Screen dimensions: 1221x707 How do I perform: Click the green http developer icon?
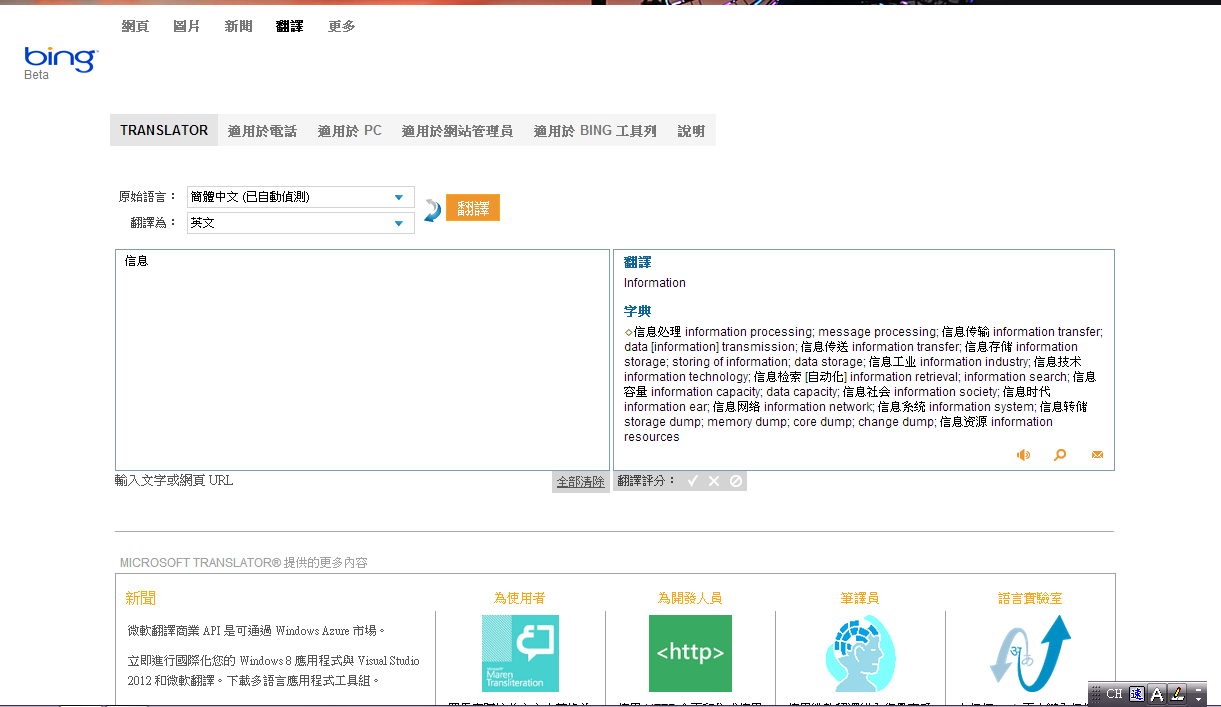click(690, 653)
